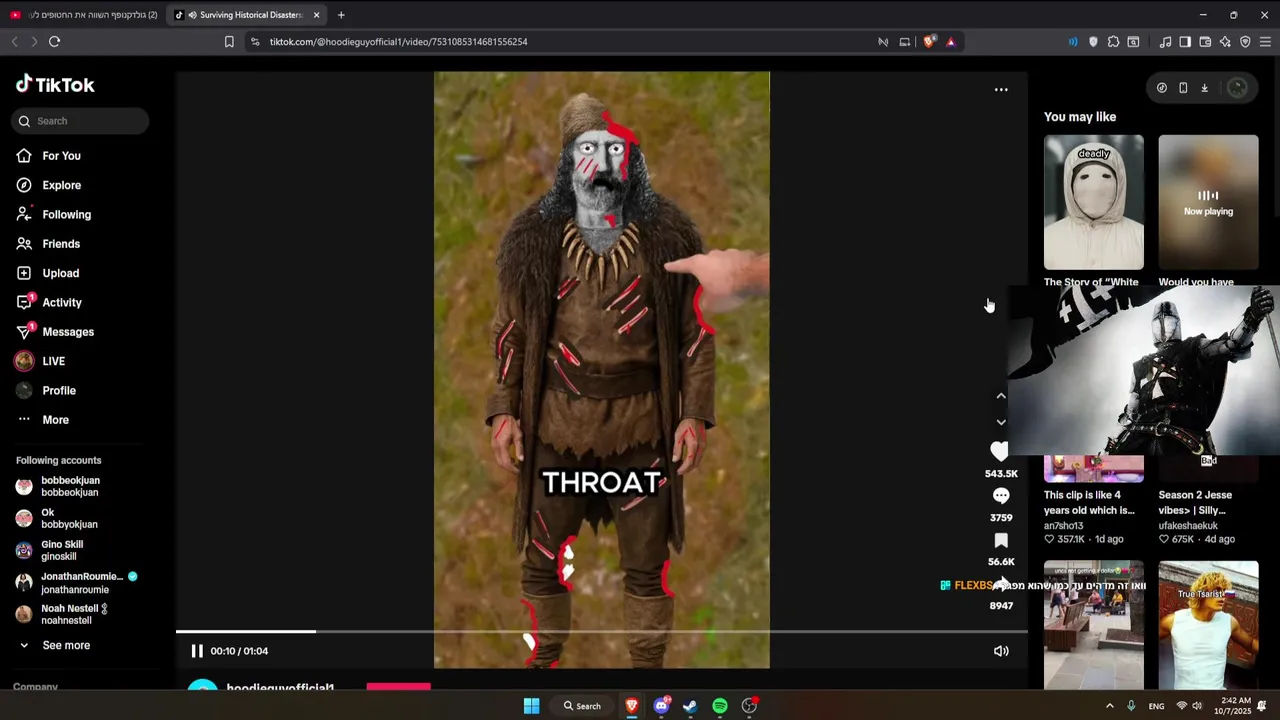Go to the Explore page
Image resolution: width=1280 pixels, height=720 pixels.
coord(61,185)
